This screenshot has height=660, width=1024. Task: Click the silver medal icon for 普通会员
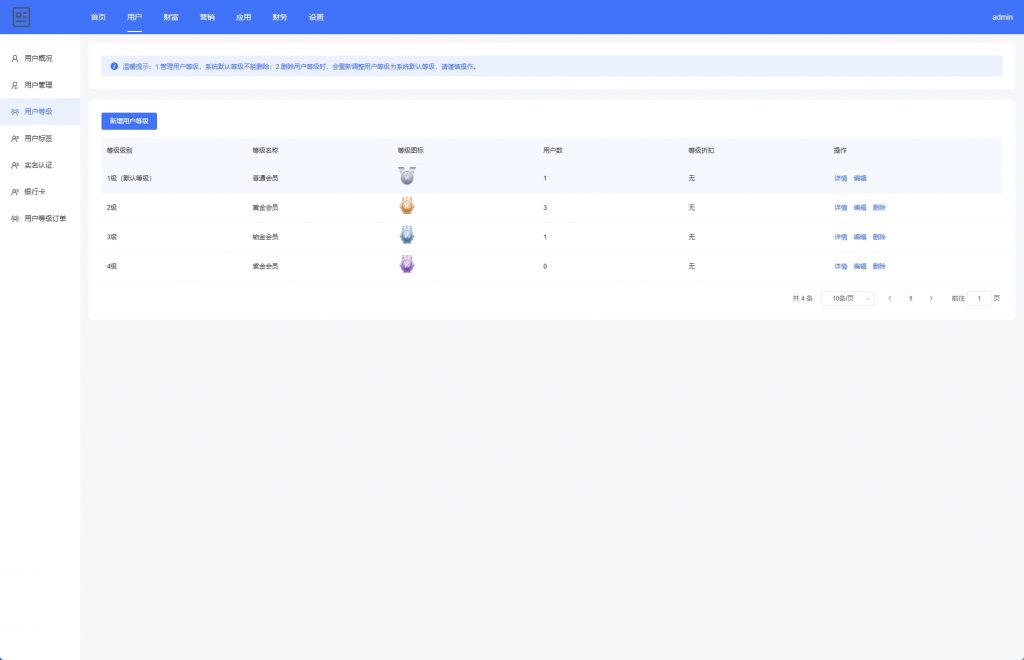[x=407, y=177]
